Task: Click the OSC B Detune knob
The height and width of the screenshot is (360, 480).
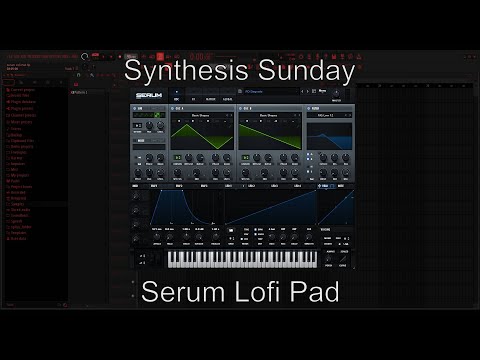Action: tap(257, 158)
